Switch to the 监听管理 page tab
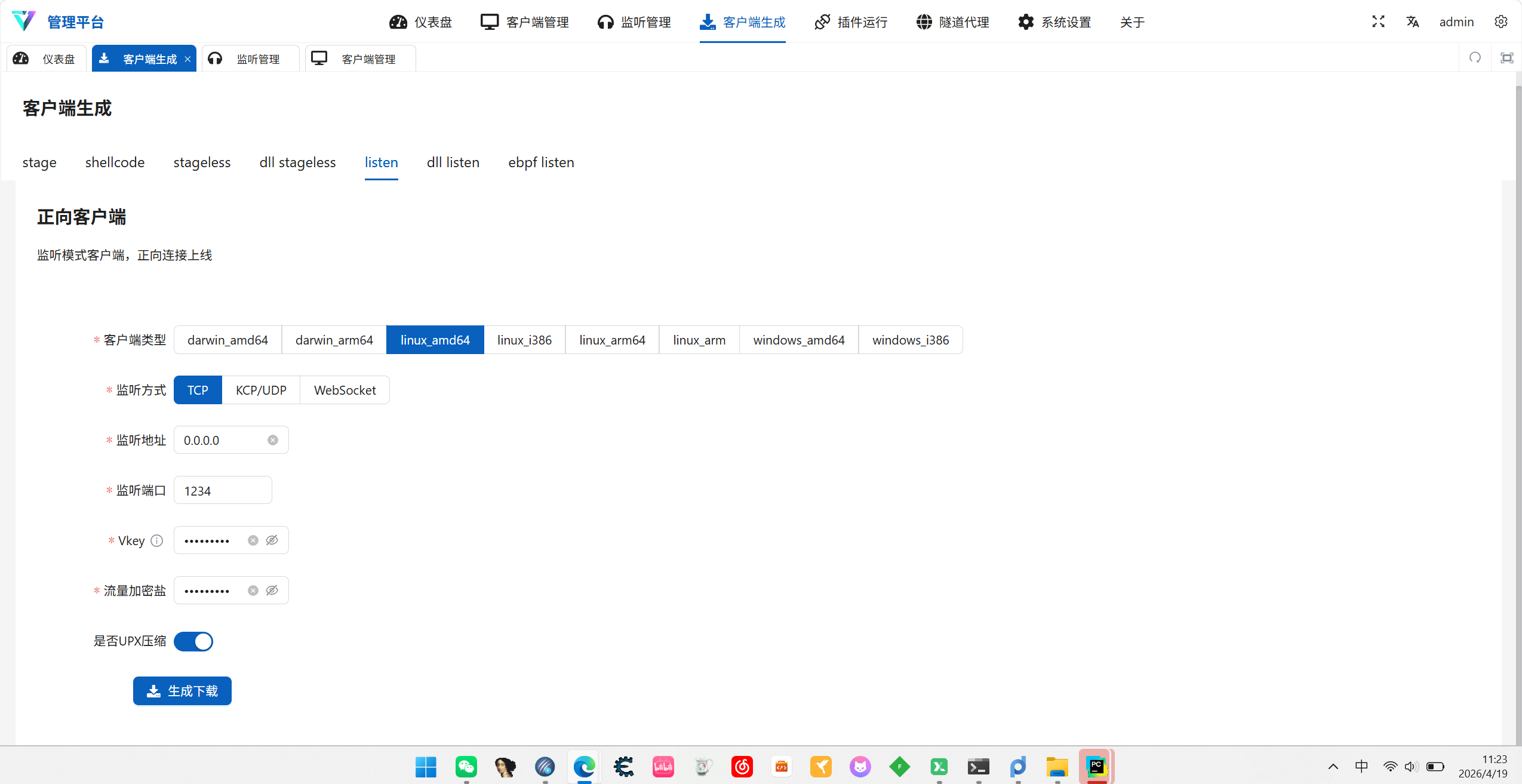Screen dimensions: 1522x784 coord(250,59)
